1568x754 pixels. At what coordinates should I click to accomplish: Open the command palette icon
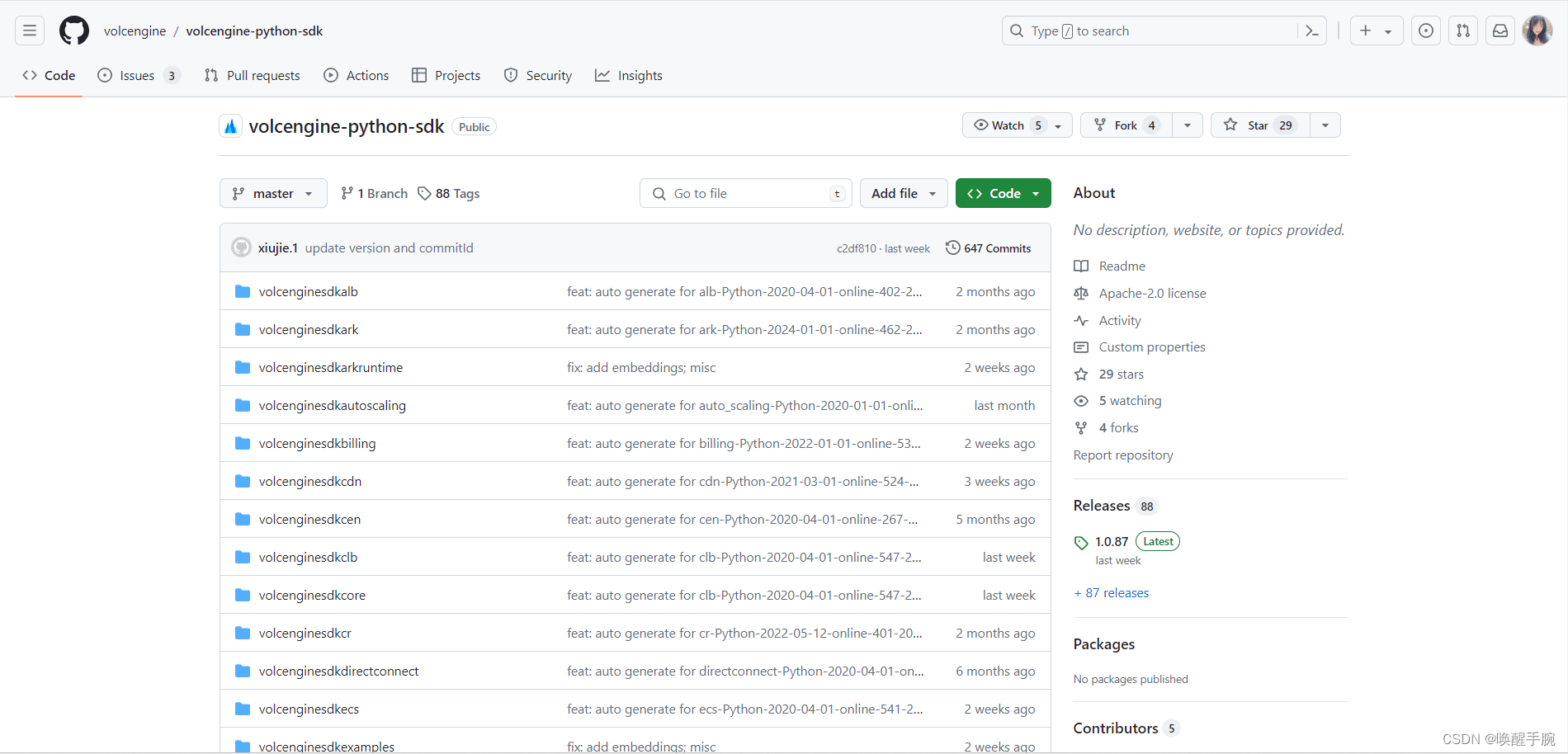point(1311,31)
